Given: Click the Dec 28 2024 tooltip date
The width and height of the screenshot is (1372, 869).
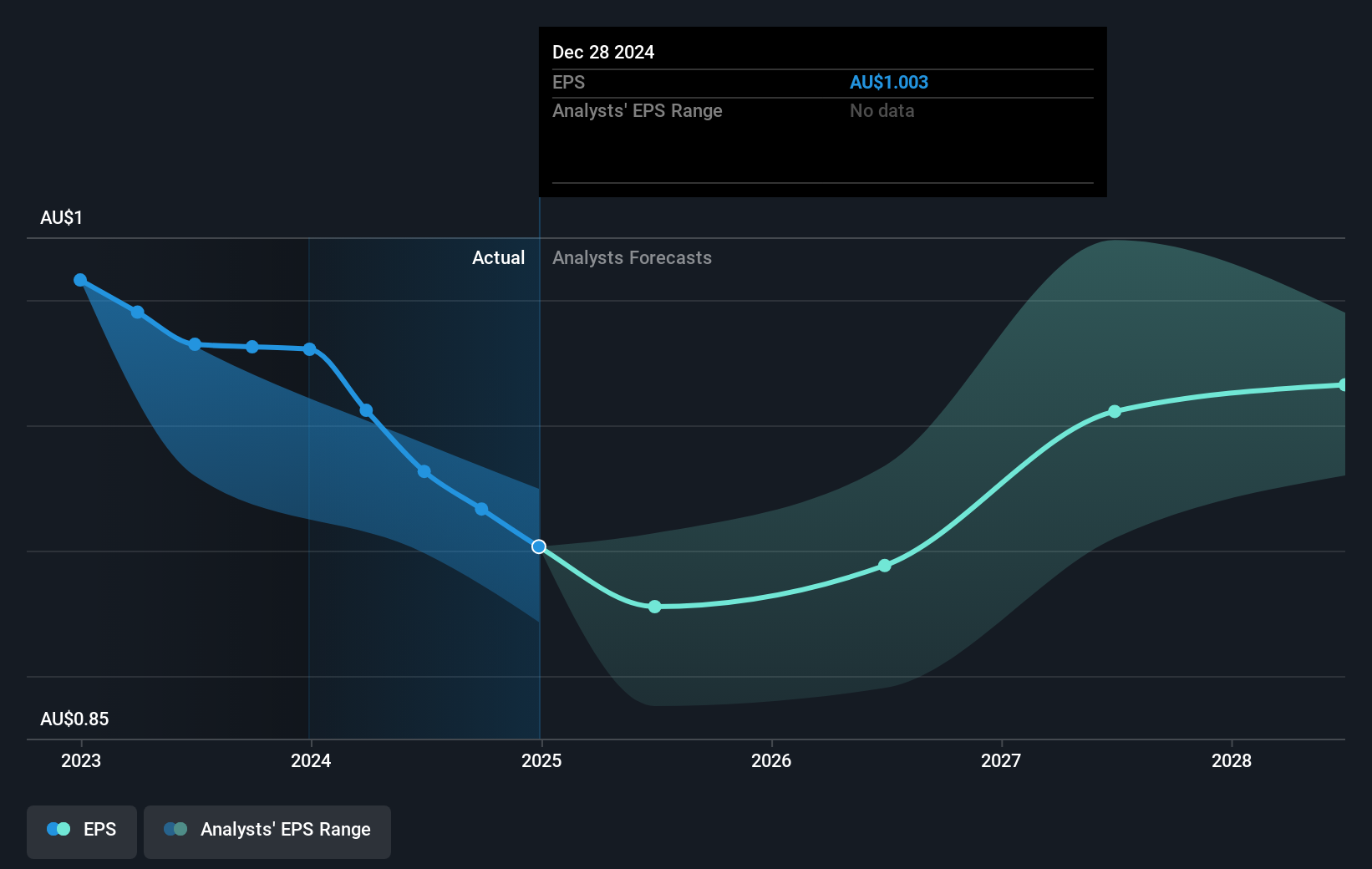Looking at the screenshot, I should [603, 52].
